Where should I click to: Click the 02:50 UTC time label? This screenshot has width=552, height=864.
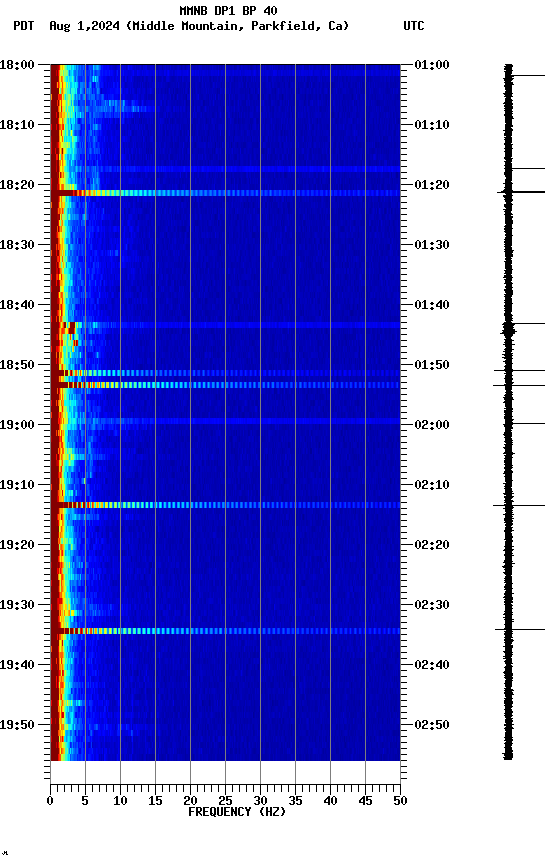click(432, 725)
